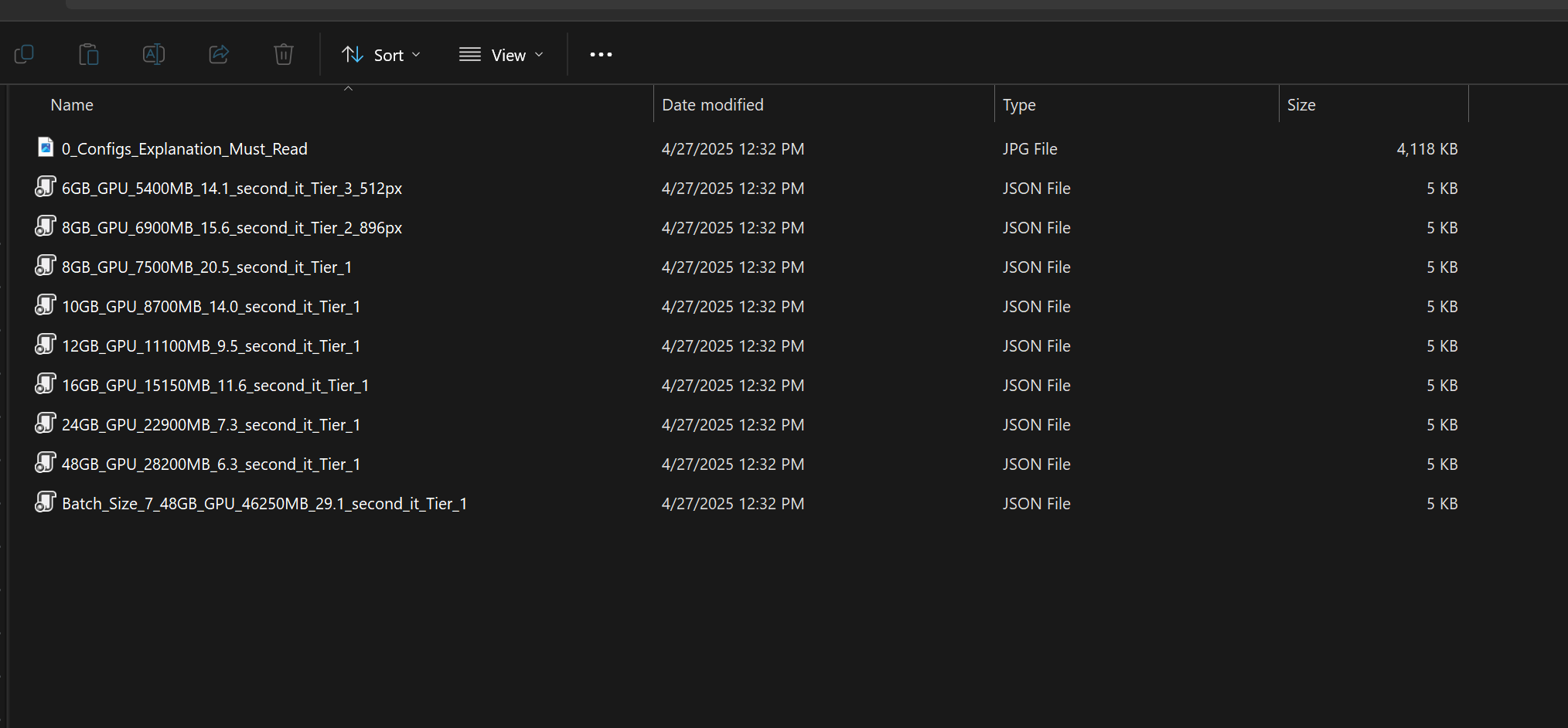Select the 12GB_GPU_11100MB_9.5_second_it_Tier_1 file
1568x728 pixels.
pyautogui.click(x=211, y=346)
